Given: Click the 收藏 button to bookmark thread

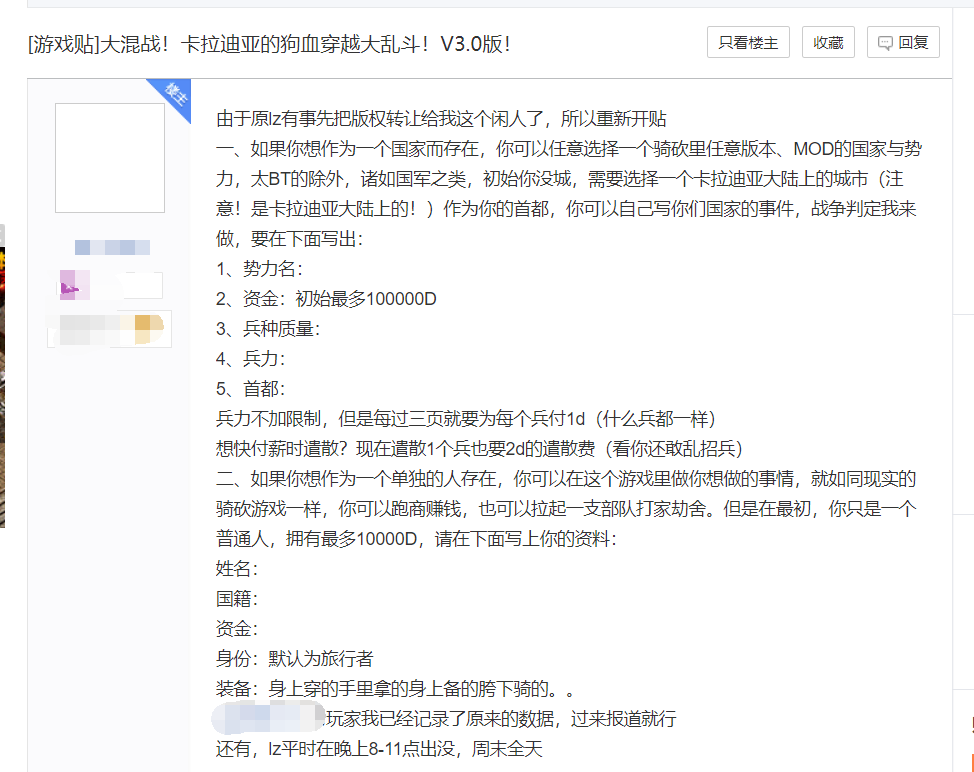Looking at the screenshot, I should (x=828, y=42).
